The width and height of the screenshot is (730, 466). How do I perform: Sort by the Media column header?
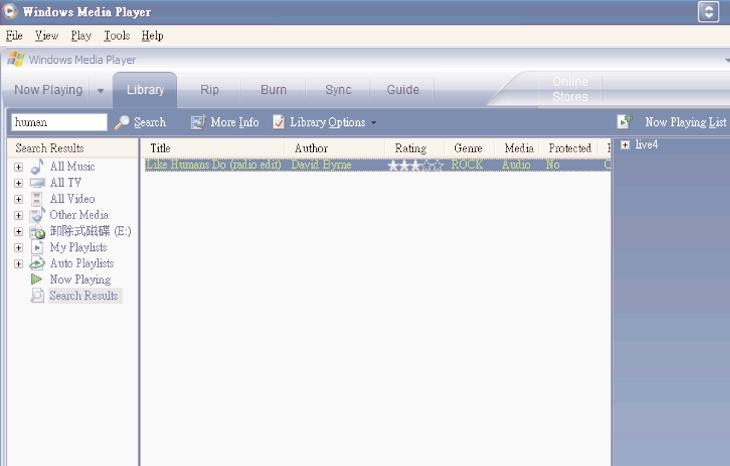tap(517, 148)
